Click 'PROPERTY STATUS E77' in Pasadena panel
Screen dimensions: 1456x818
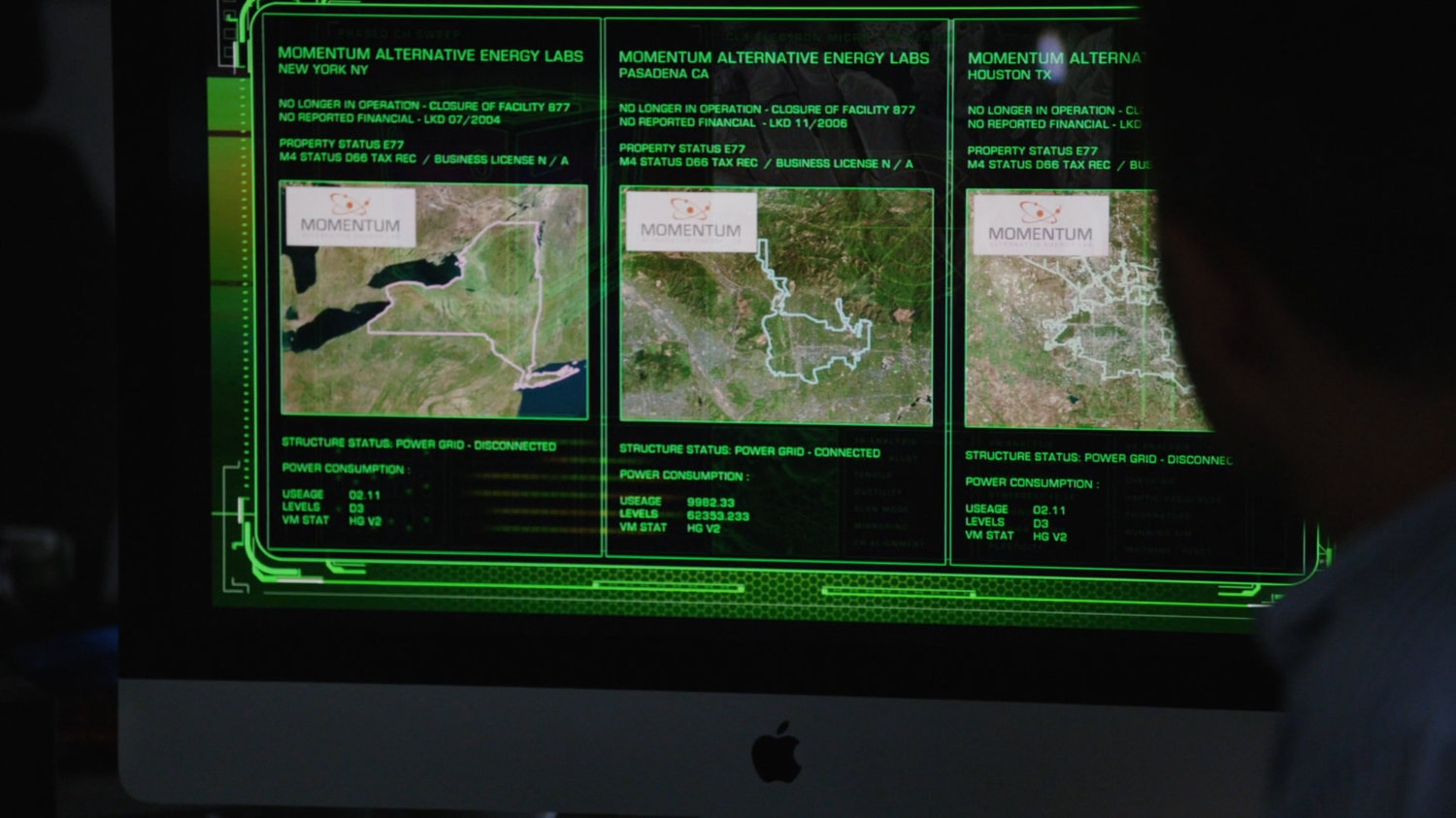[x=681, y=148]
